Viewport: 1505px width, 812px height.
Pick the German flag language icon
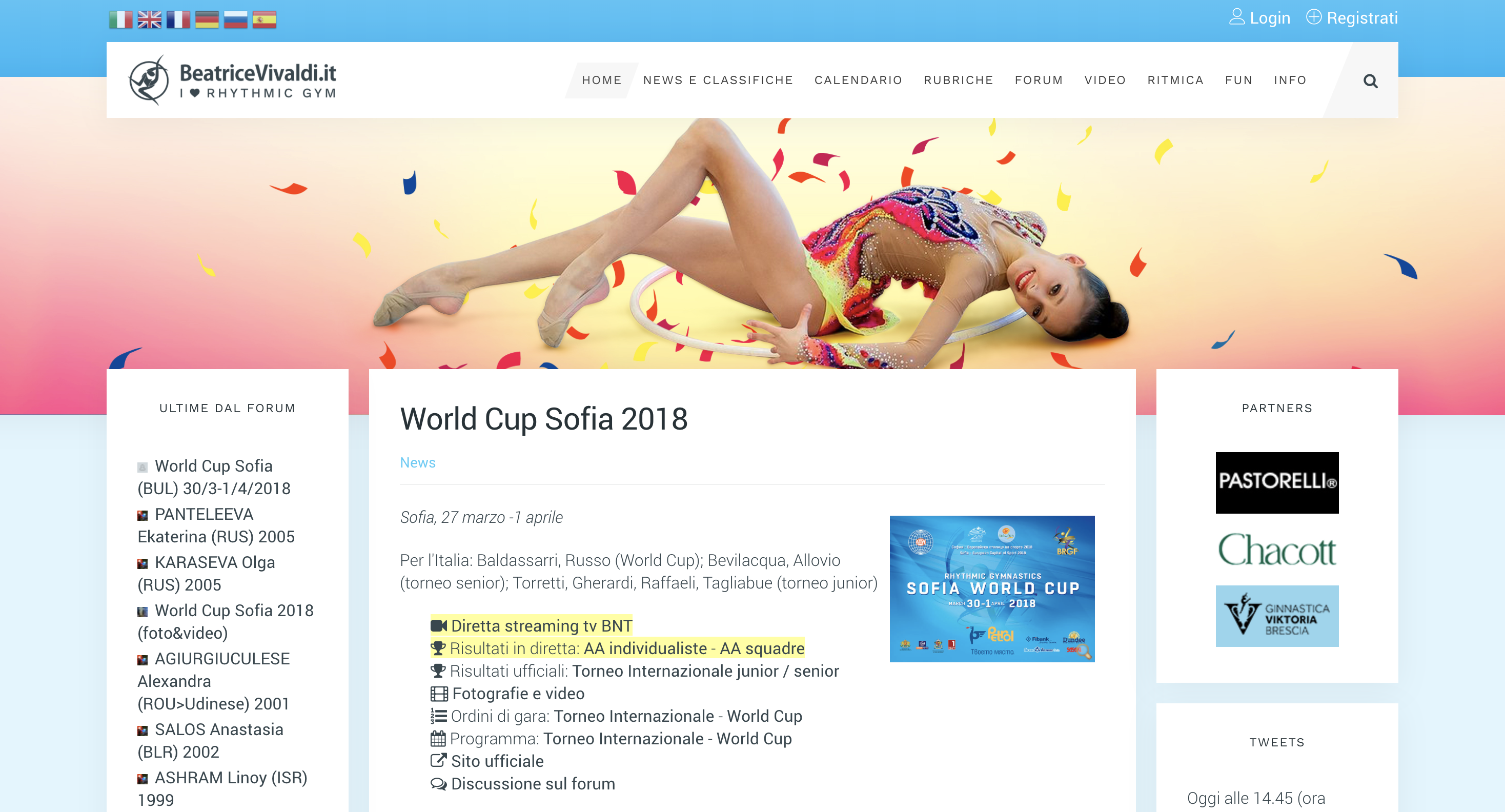207,19
